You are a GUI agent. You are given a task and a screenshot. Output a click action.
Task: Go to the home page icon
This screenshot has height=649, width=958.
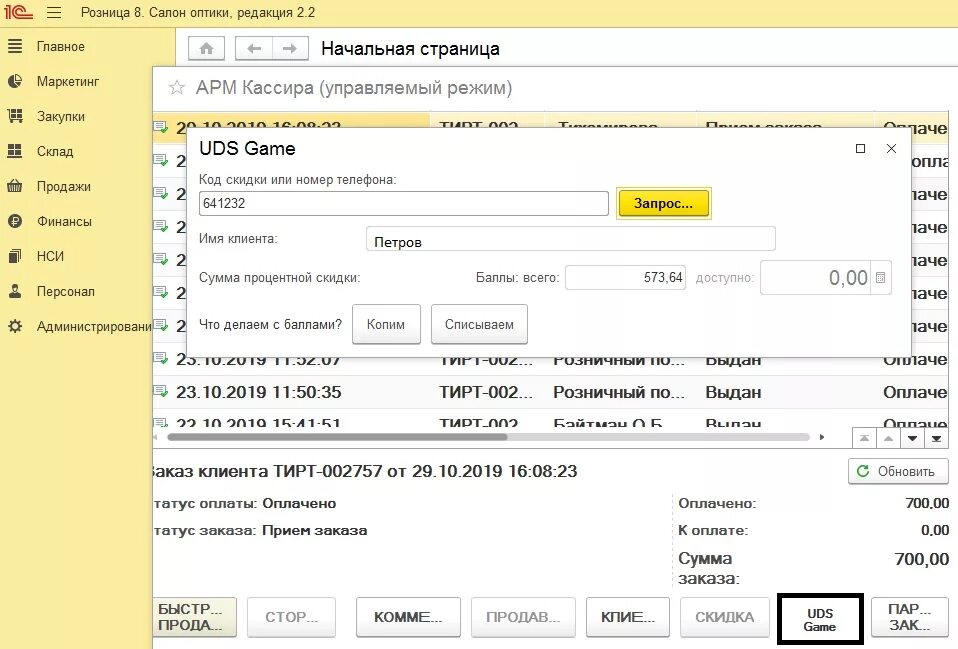[x=207, y=48]
